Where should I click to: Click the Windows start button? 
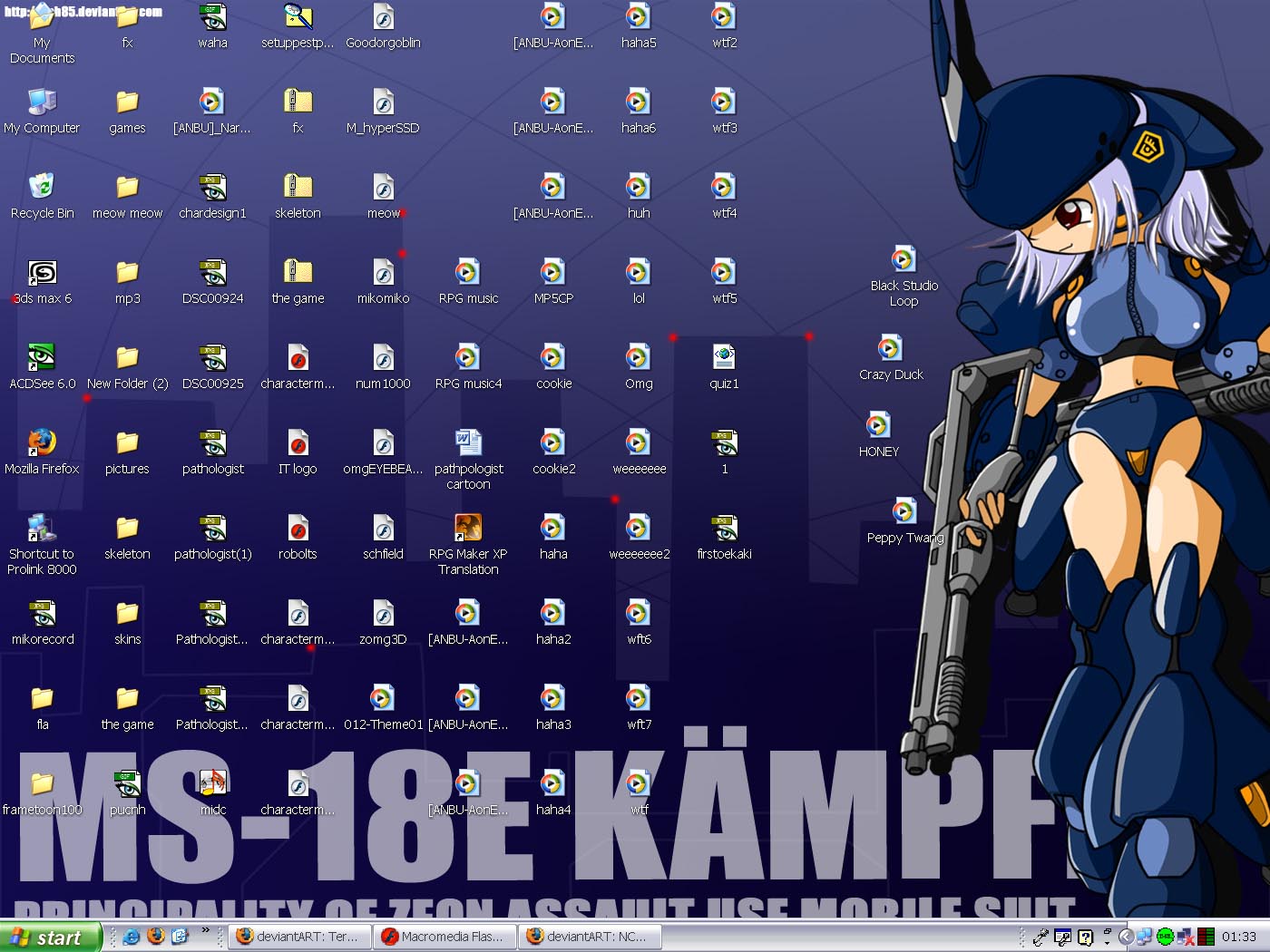(50, 937)
